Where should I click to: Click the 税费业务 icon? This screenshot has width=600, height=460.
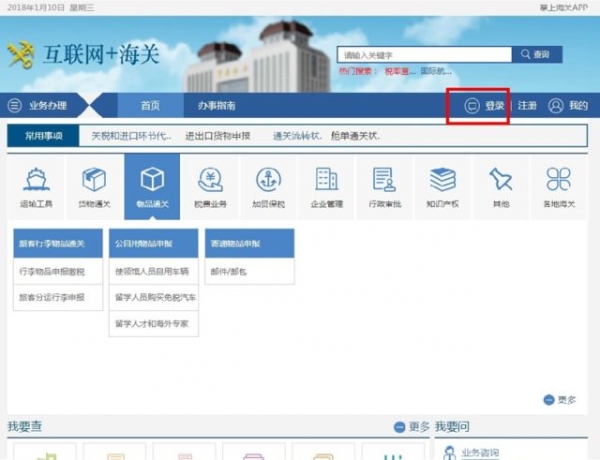click(210, 186)
